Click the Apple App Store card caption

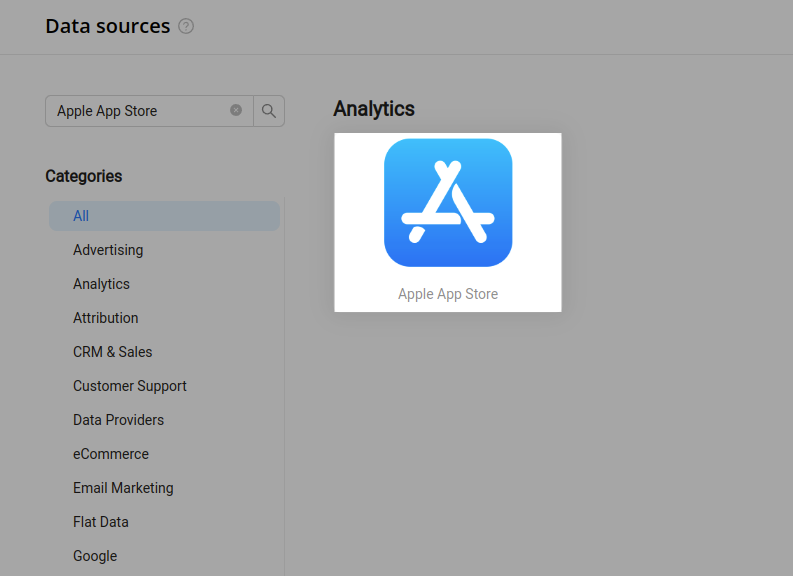[x=448, y=294]
